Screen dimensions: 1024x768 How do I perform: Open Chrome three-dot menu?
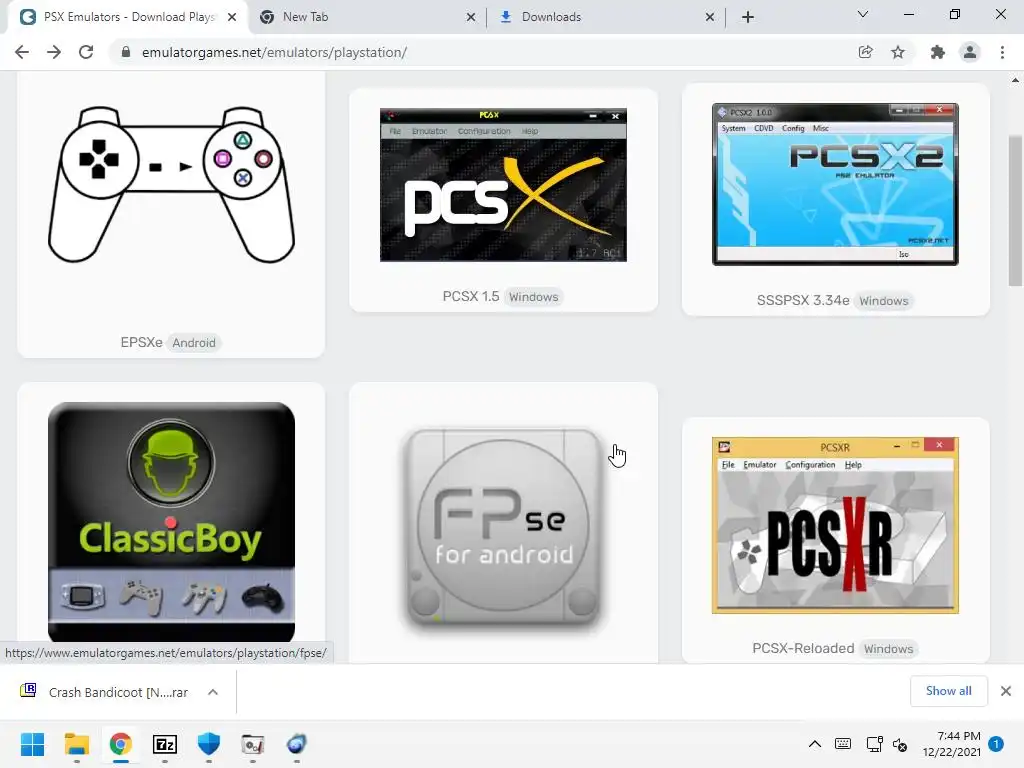point(1002,52)
